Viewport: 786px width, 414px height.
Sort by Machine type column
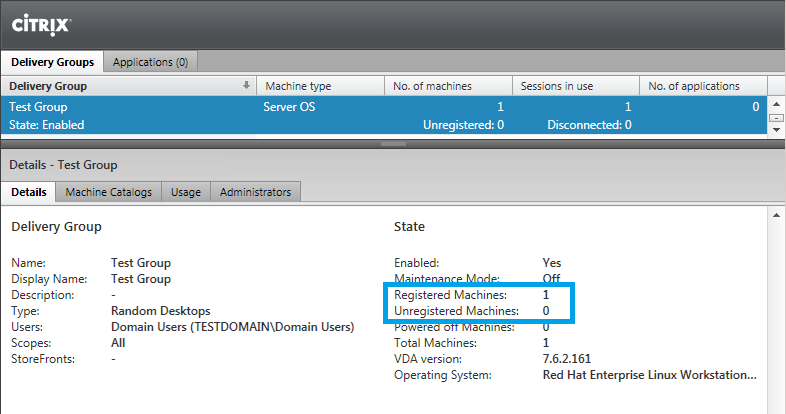[320, 86]
